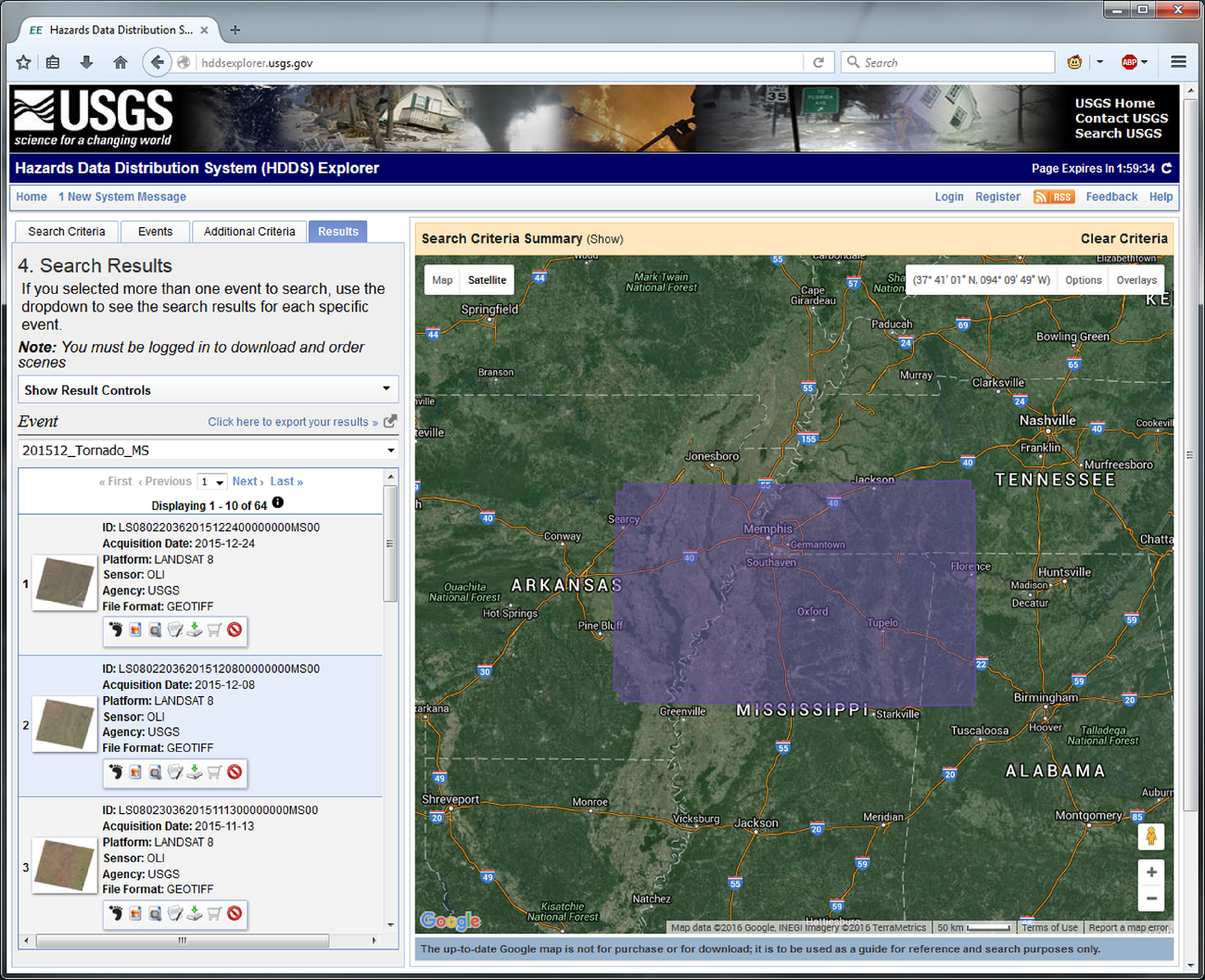Click the results list horizontal scrollbar
This screenshot has height=980, width=1205.
(x=182, y=940)
